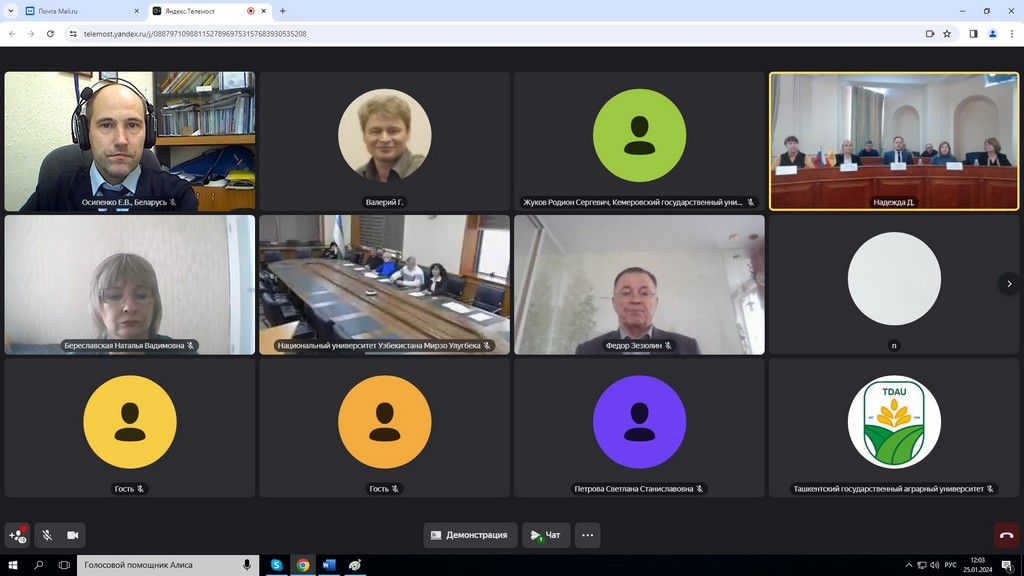The image size is (1024, 576).
Task: Reload the Telemost page
Action: tap(51, 33)
